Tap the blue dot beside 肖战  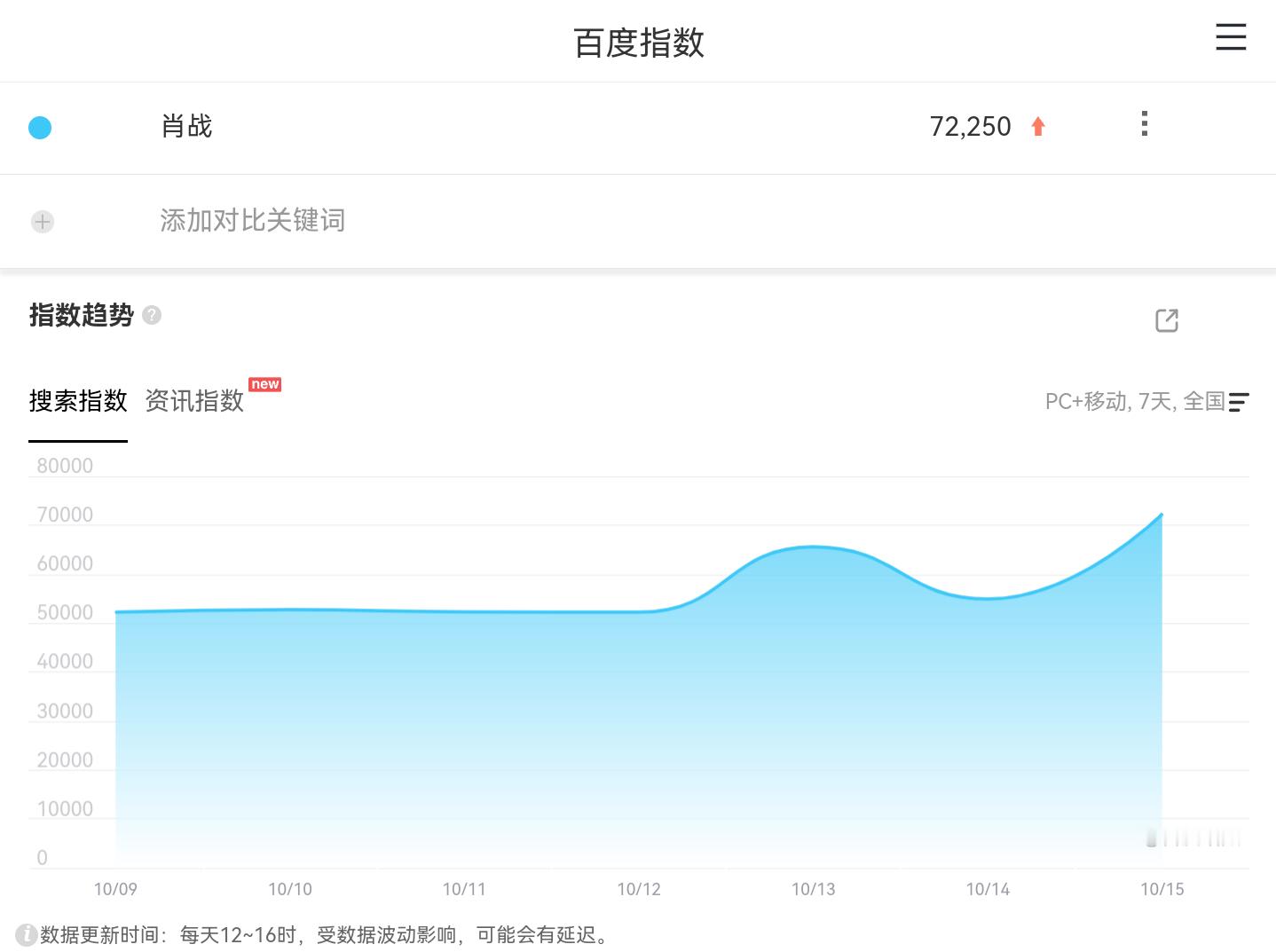click(x=40, y=128)
